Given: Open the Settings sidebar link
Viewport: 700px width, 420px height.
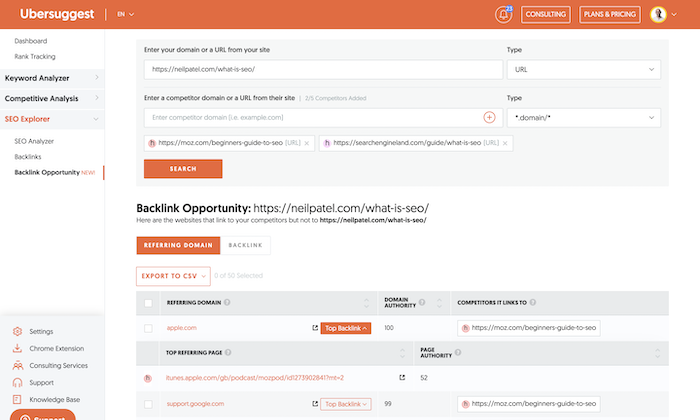Looking at the screenshot, I should click(x=41, y=331).
